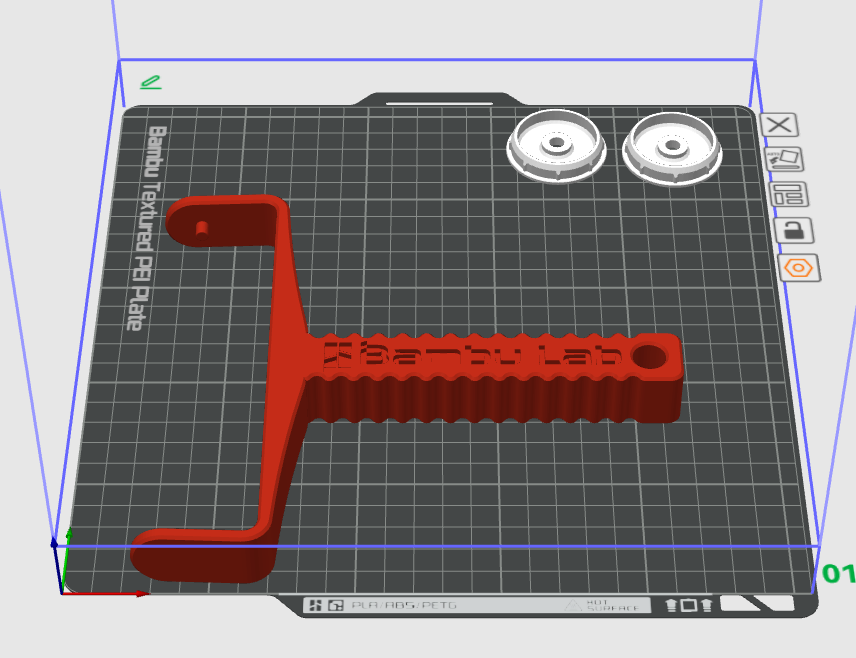Click the arrange objects plate icon
The width and height of the screenshot is (856, 658).
(x=789, y=194)
